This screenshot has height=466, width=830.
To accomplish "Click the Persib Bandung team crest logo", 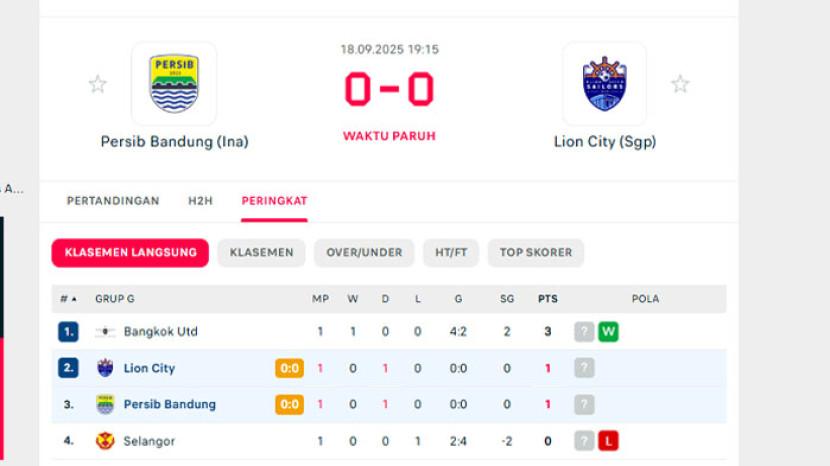I will pos(174,84).
